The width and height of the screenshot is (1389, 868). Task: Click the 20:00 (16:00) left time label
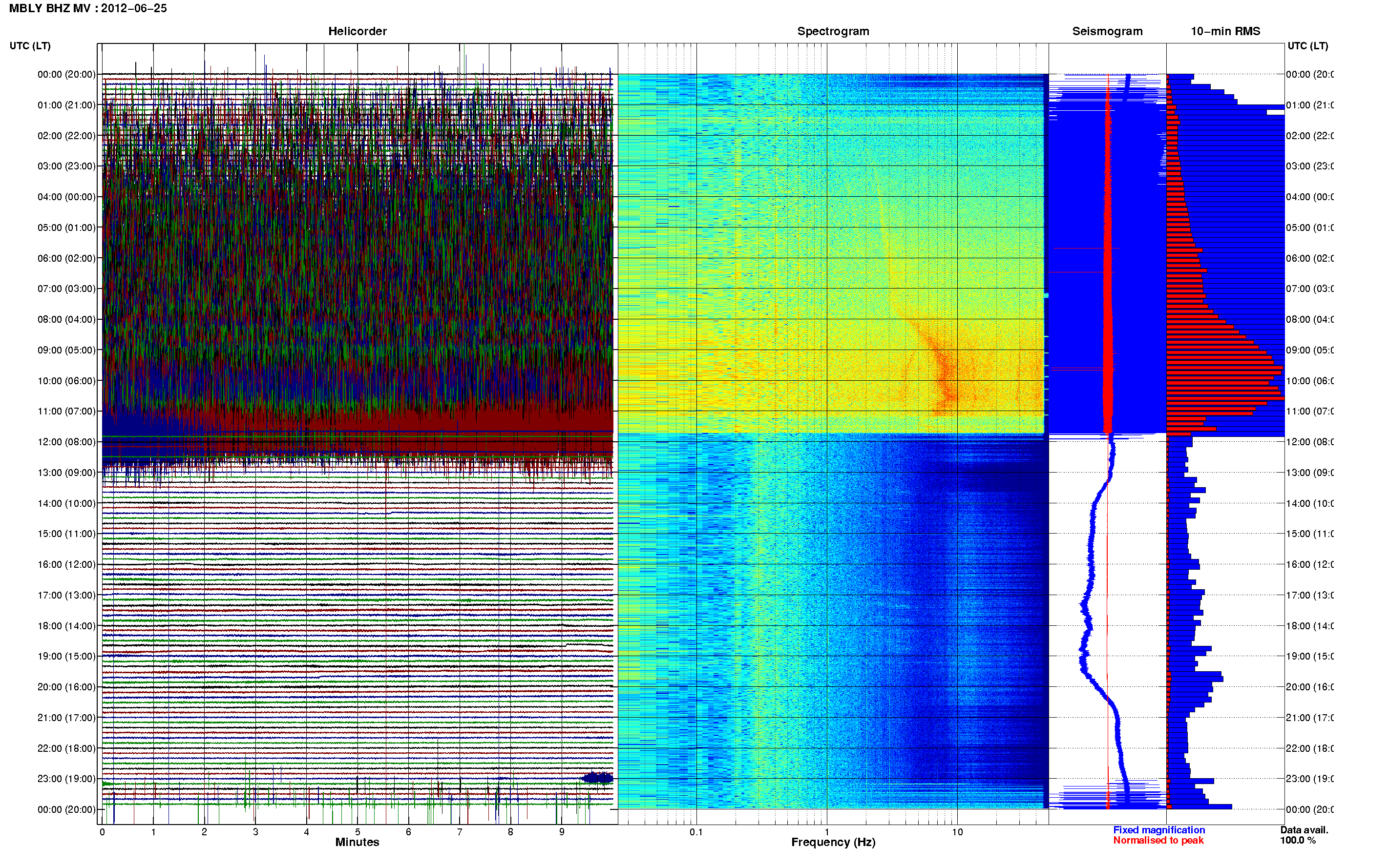[x=66, y=687]
